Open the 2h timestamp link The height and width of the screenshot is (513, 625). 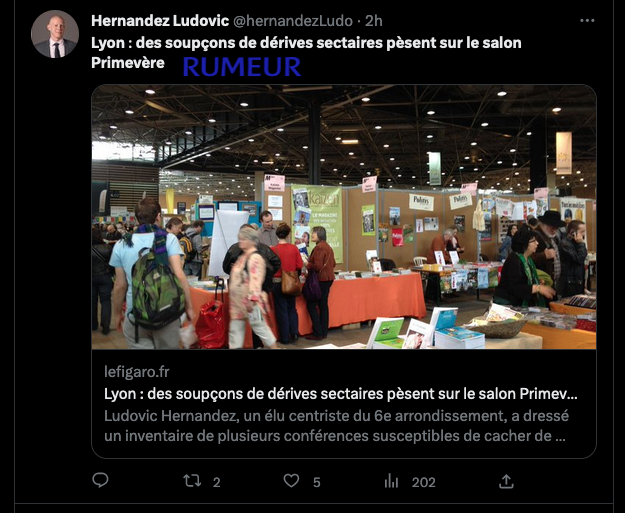(374, 21)
